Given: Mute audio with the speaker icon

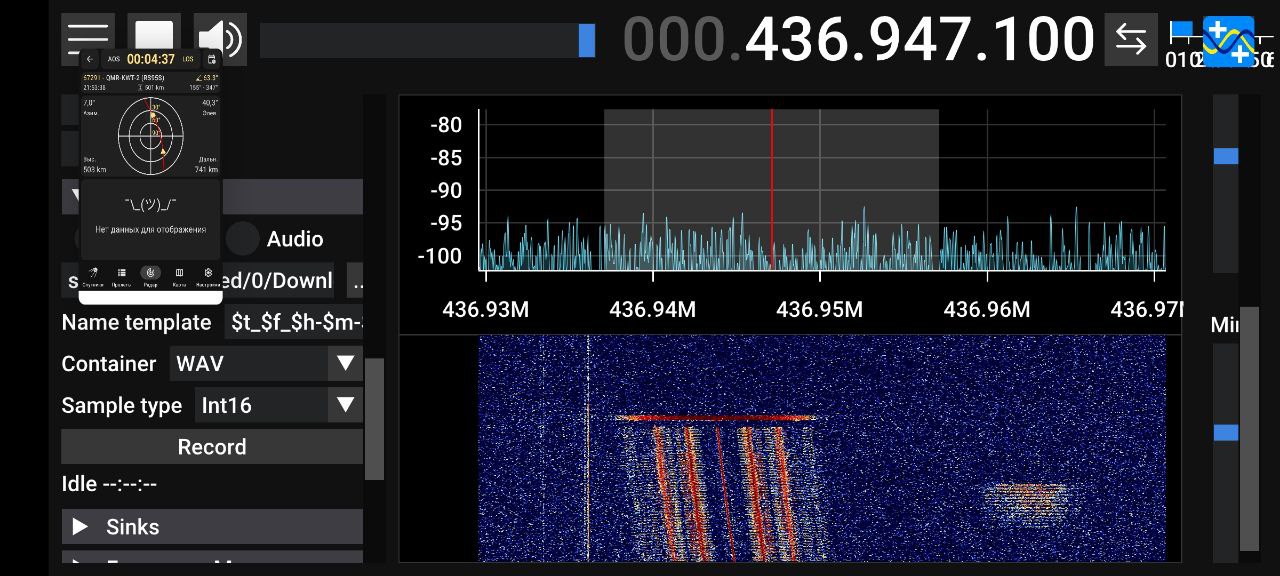Looking at the screenshot, I should pyautogui.click(x=220, y=39).
